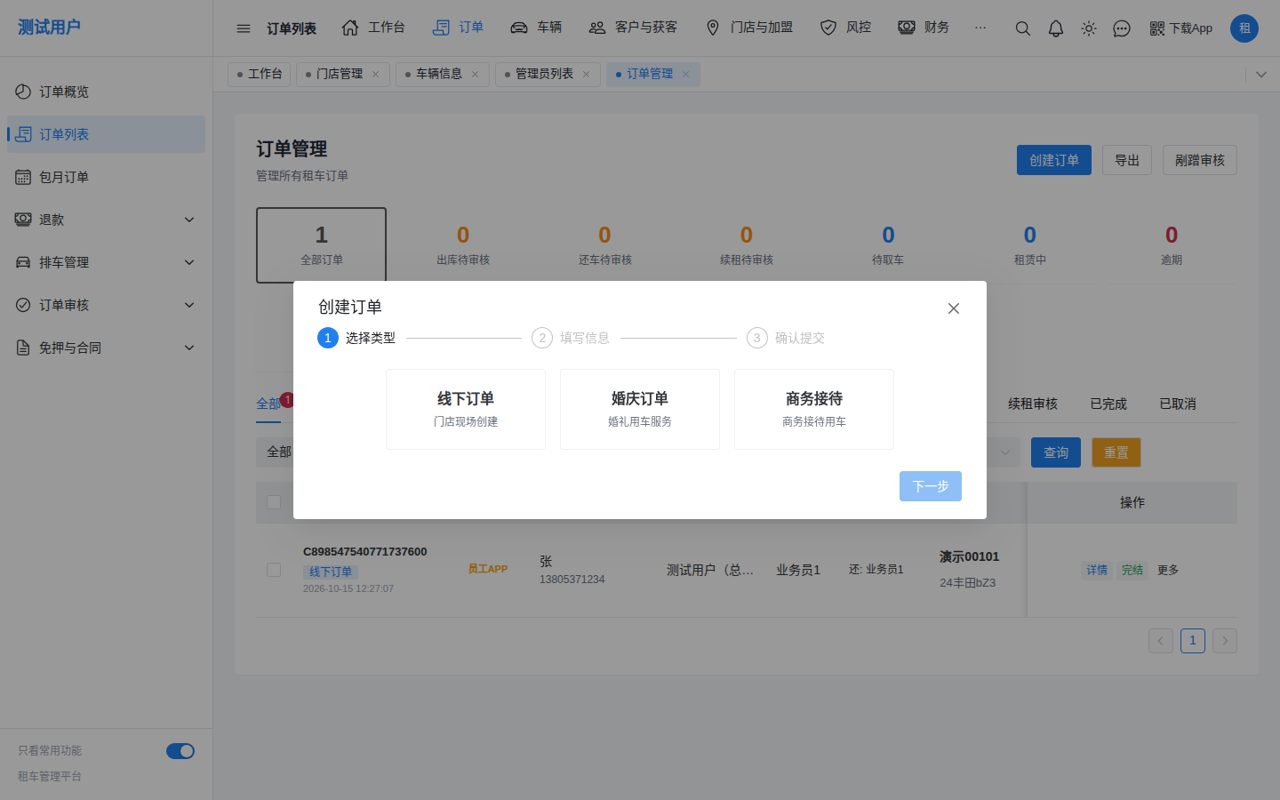The height and width of the screenshot is (800, 1280).
Task: Close the 门店管理 tab
Action: [x=375, y=74]
